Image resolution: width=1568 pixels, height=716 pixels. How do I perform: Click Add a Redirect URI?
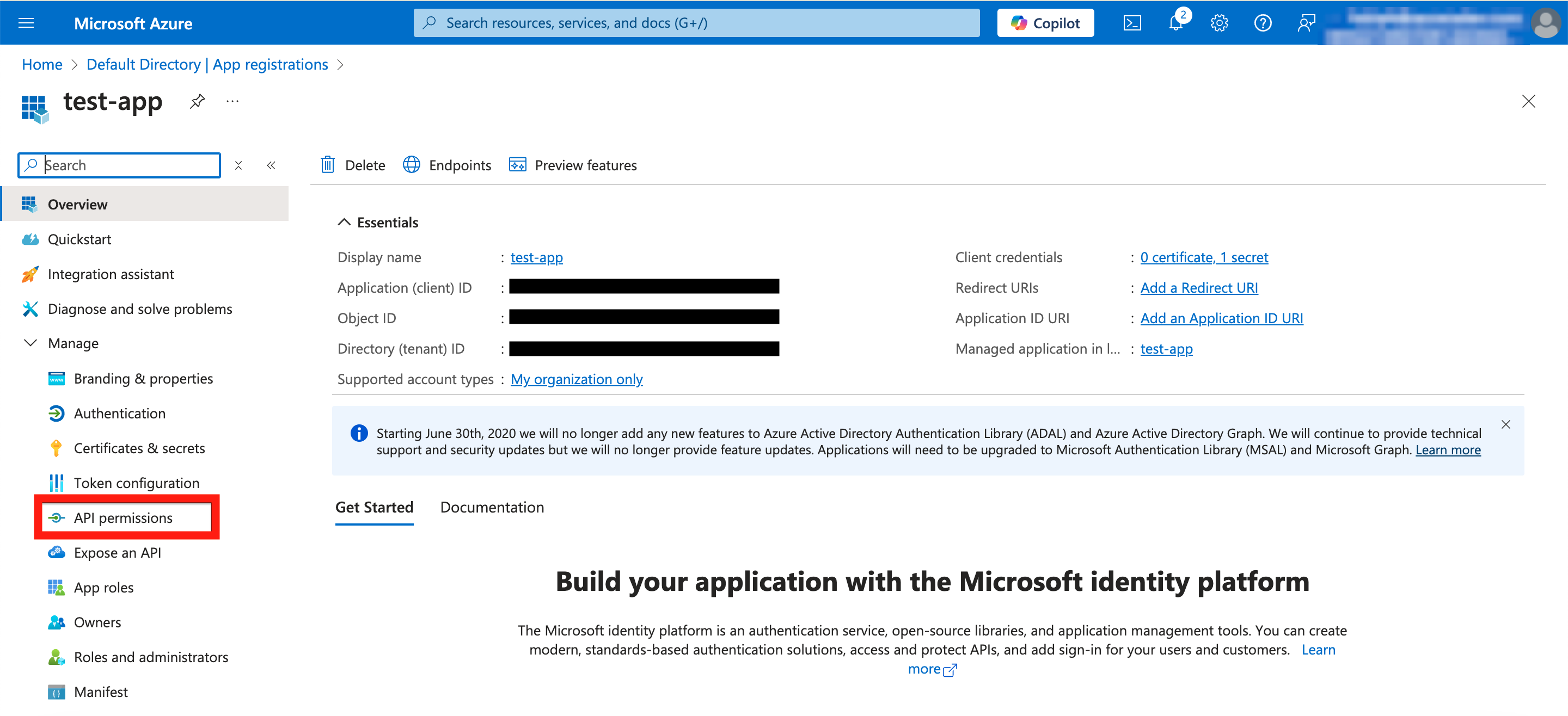(1198, 288)
